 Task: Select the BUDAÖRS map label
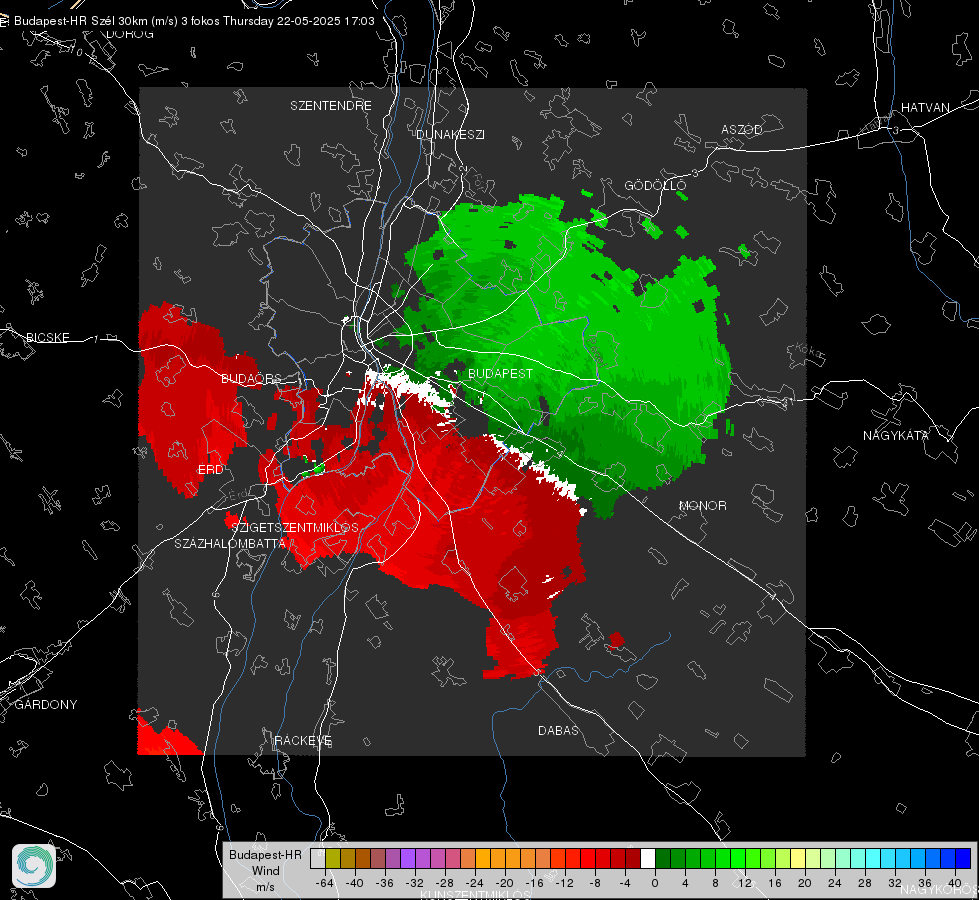[x=251, y=379]
